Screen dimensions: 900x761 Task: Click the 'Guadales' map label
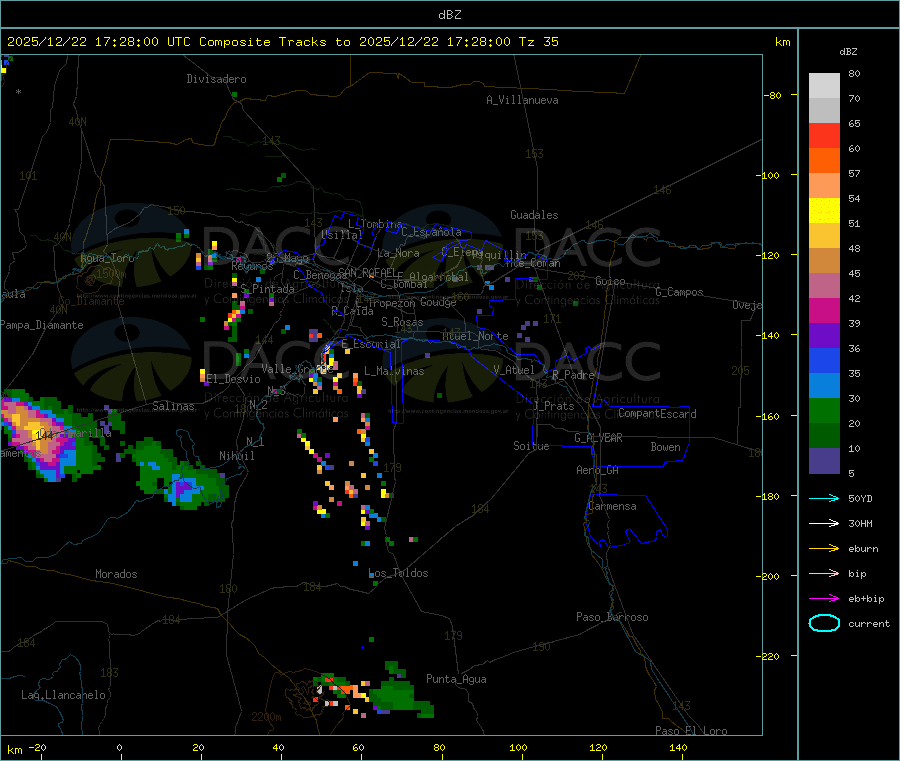(x=534, y=215)
